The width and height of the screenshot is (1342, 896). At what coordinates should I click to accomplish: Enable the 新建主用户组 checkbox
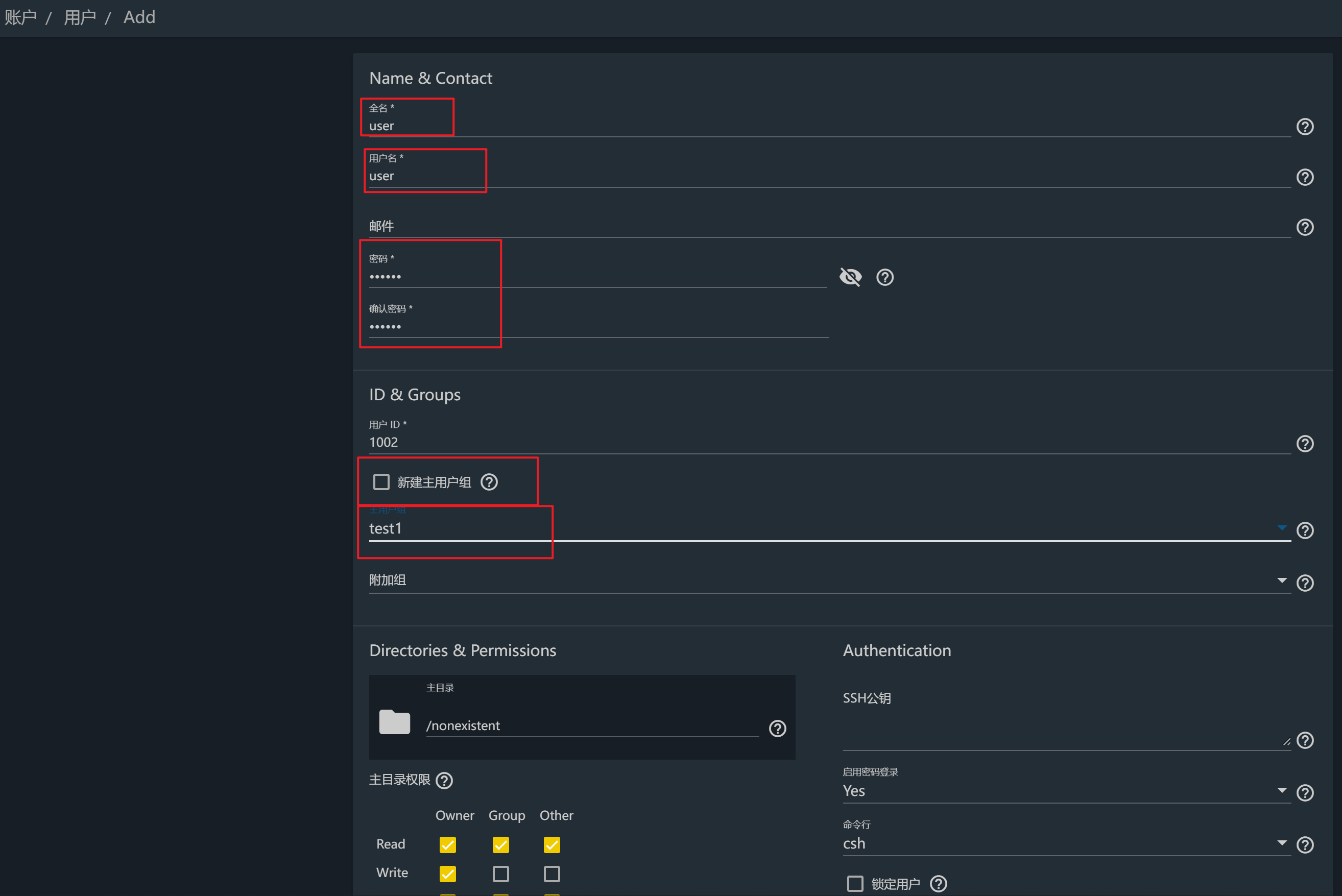[x=381, y=482]
